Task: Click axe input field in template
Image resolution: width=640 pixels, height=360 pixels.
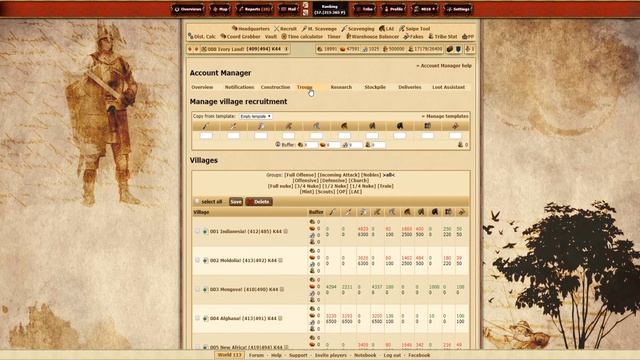Action: 261,136
